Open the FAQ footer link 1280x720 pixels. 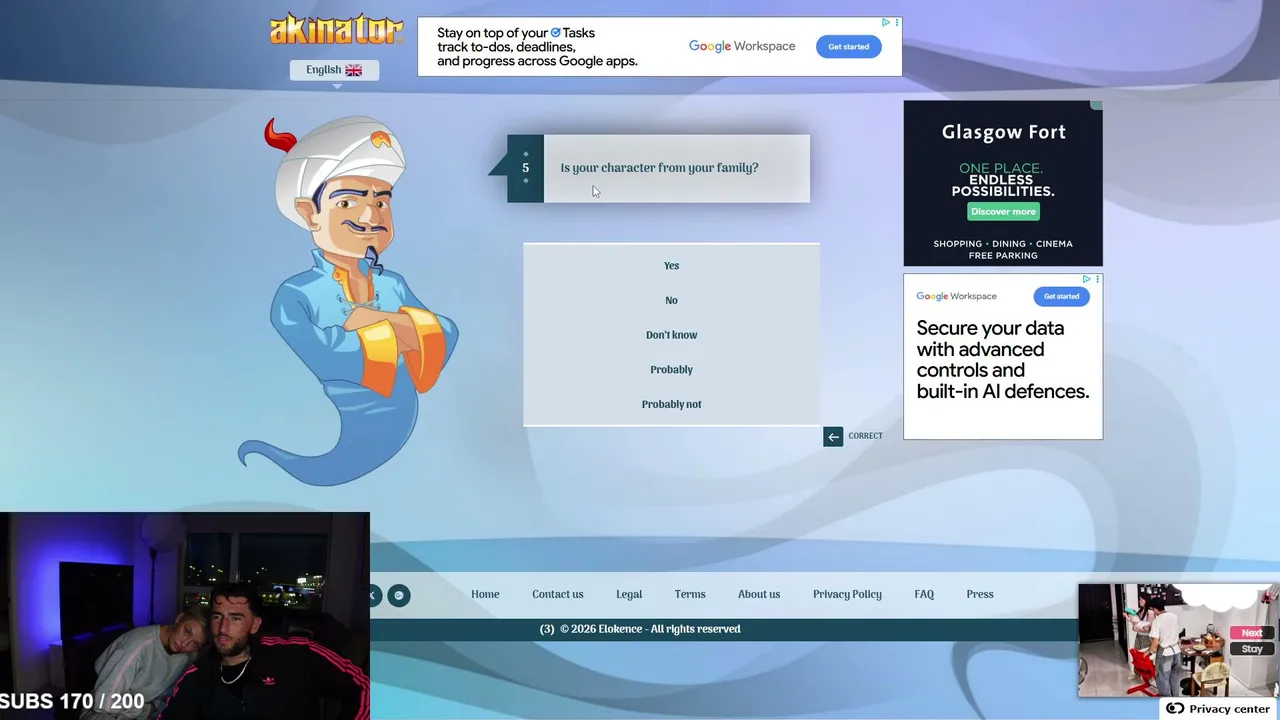(x=924, y=594)
